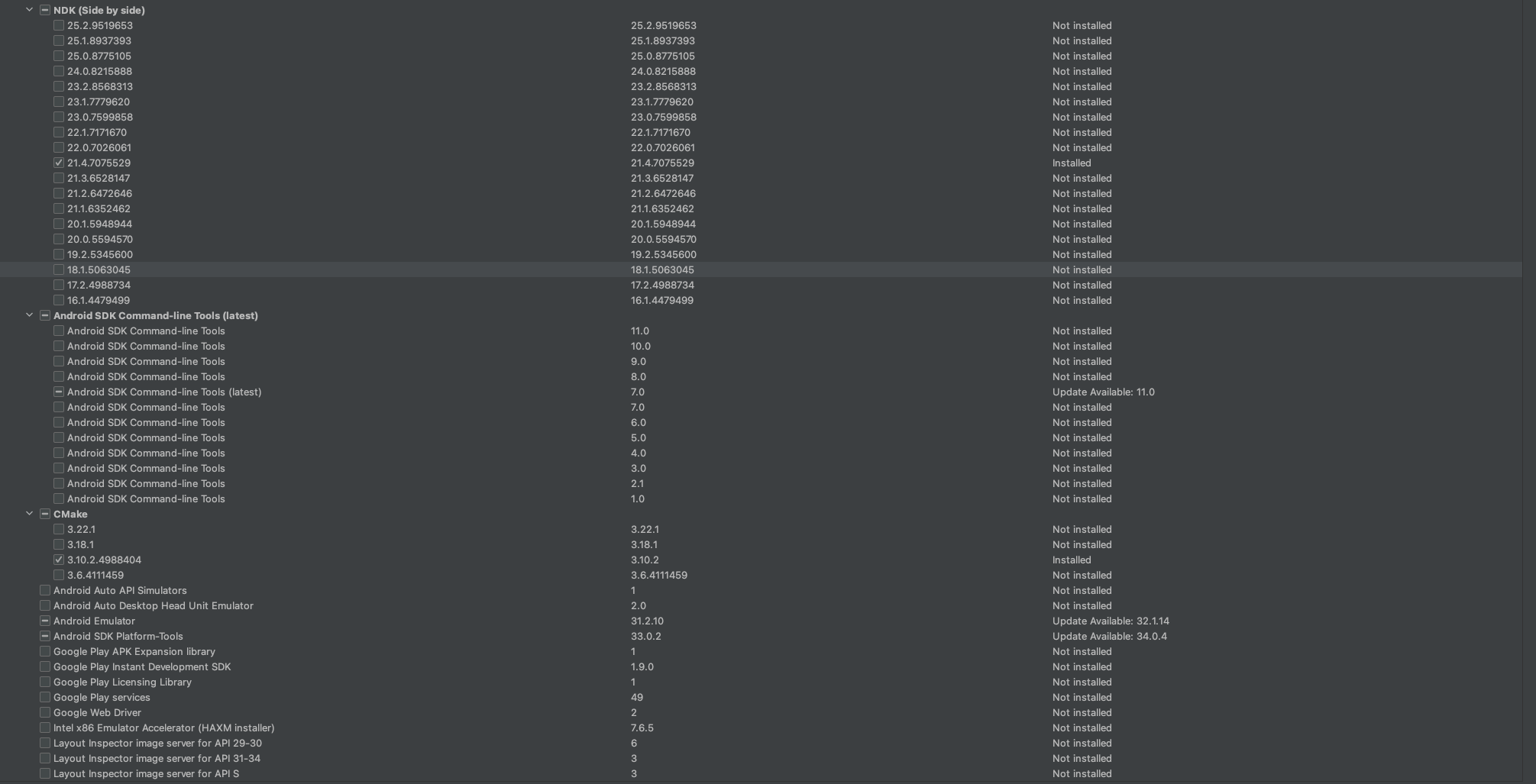Check Command-line Tools version 5.0 checkbox
Screen dimensions: 1536x784
pyautogui.click(x=59, y=437)
